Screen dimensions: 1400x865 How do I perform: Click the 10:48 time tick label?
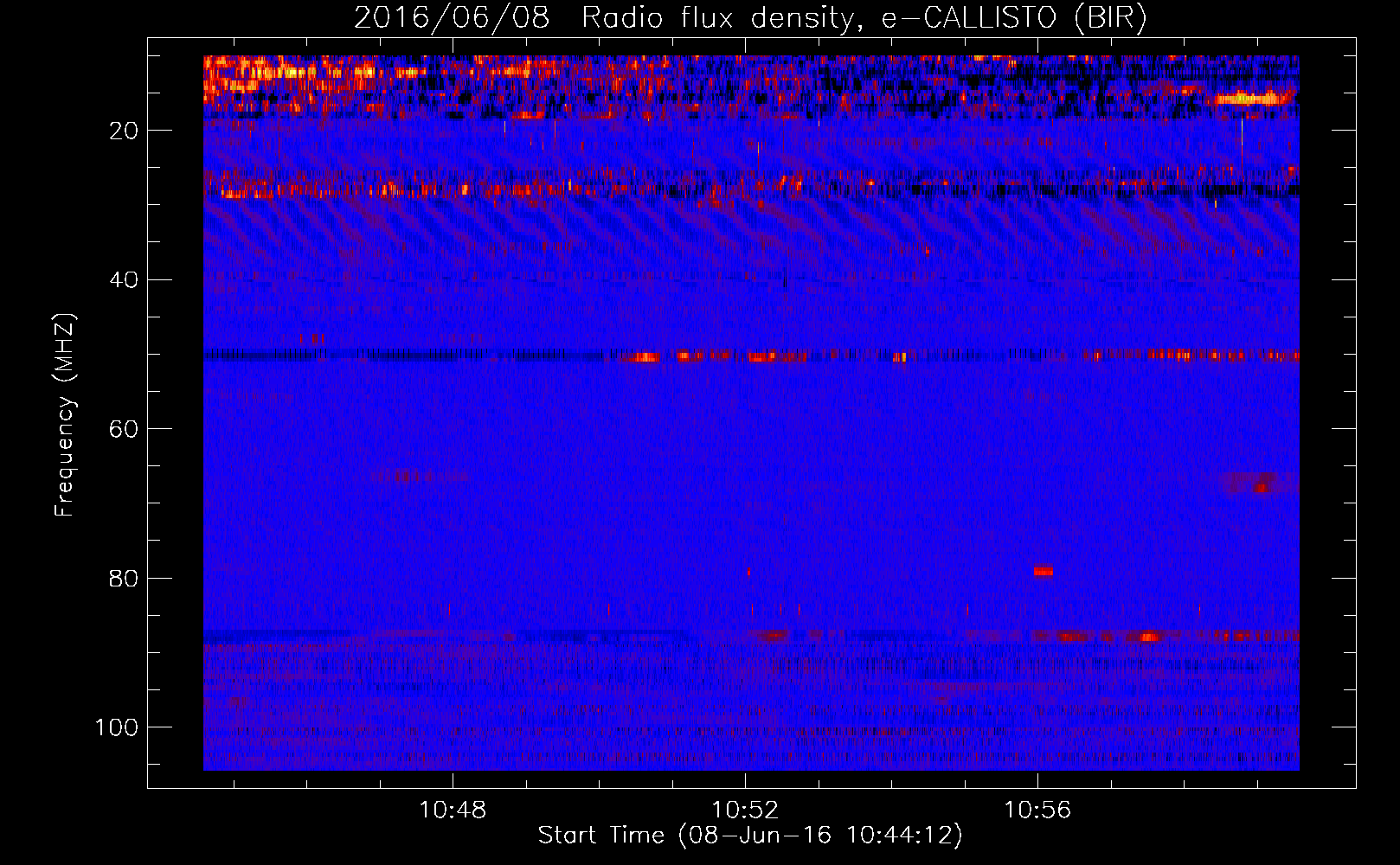tap(453, 811)
